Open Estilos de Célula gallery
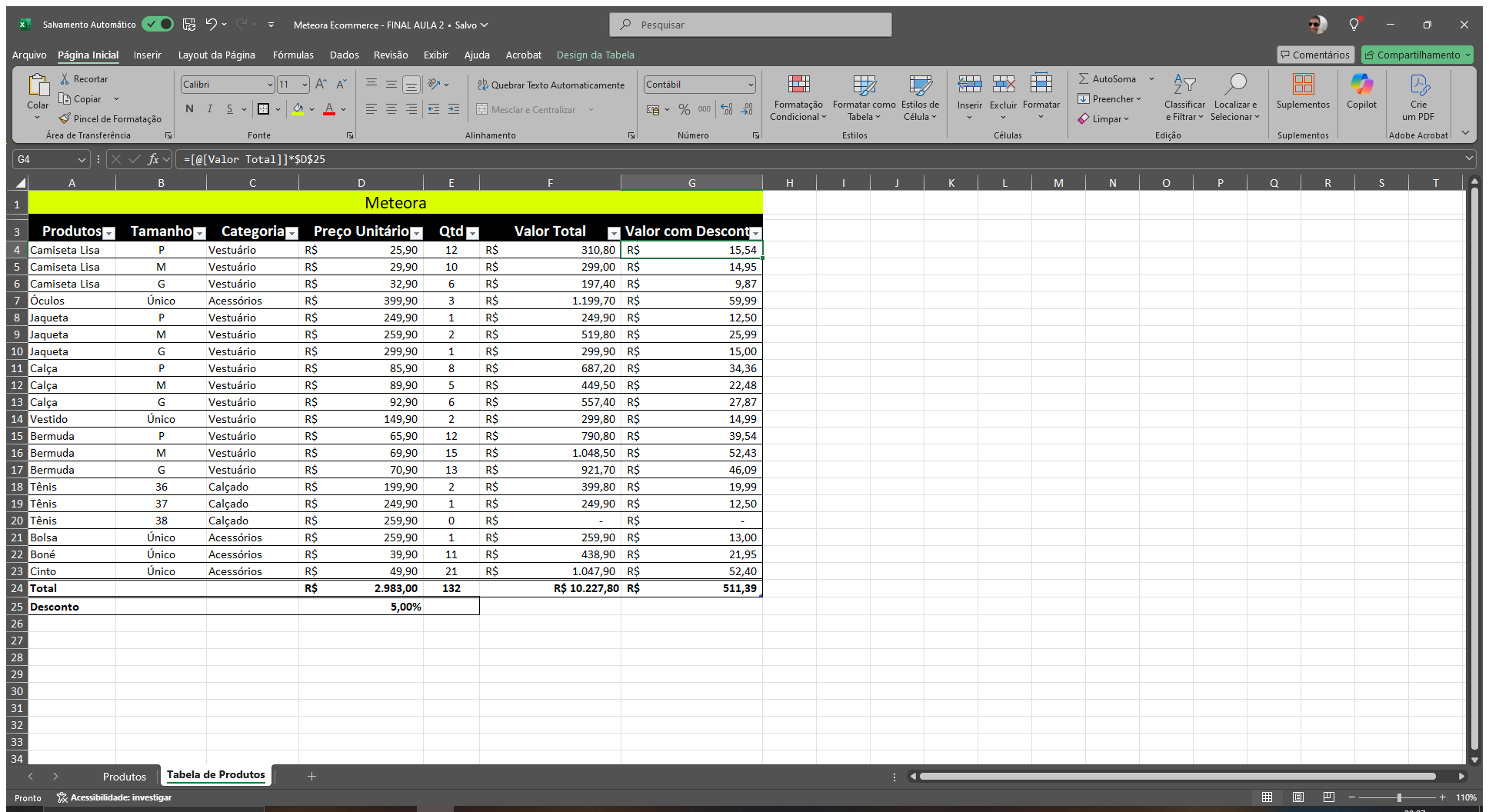The width and height of the screenshot is (1489, 812). coord(920,98)
